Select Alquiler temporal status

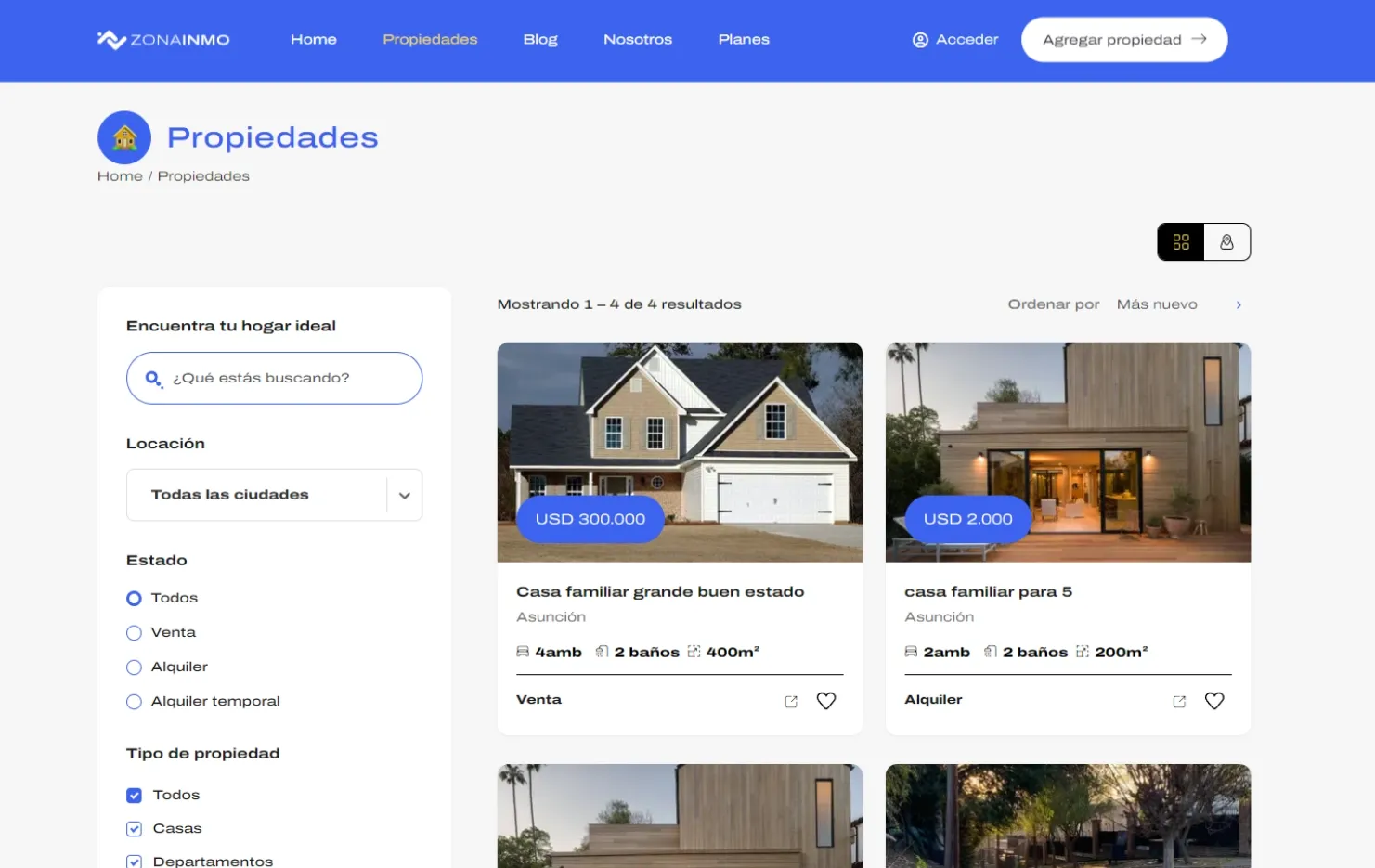pos(134,702)
